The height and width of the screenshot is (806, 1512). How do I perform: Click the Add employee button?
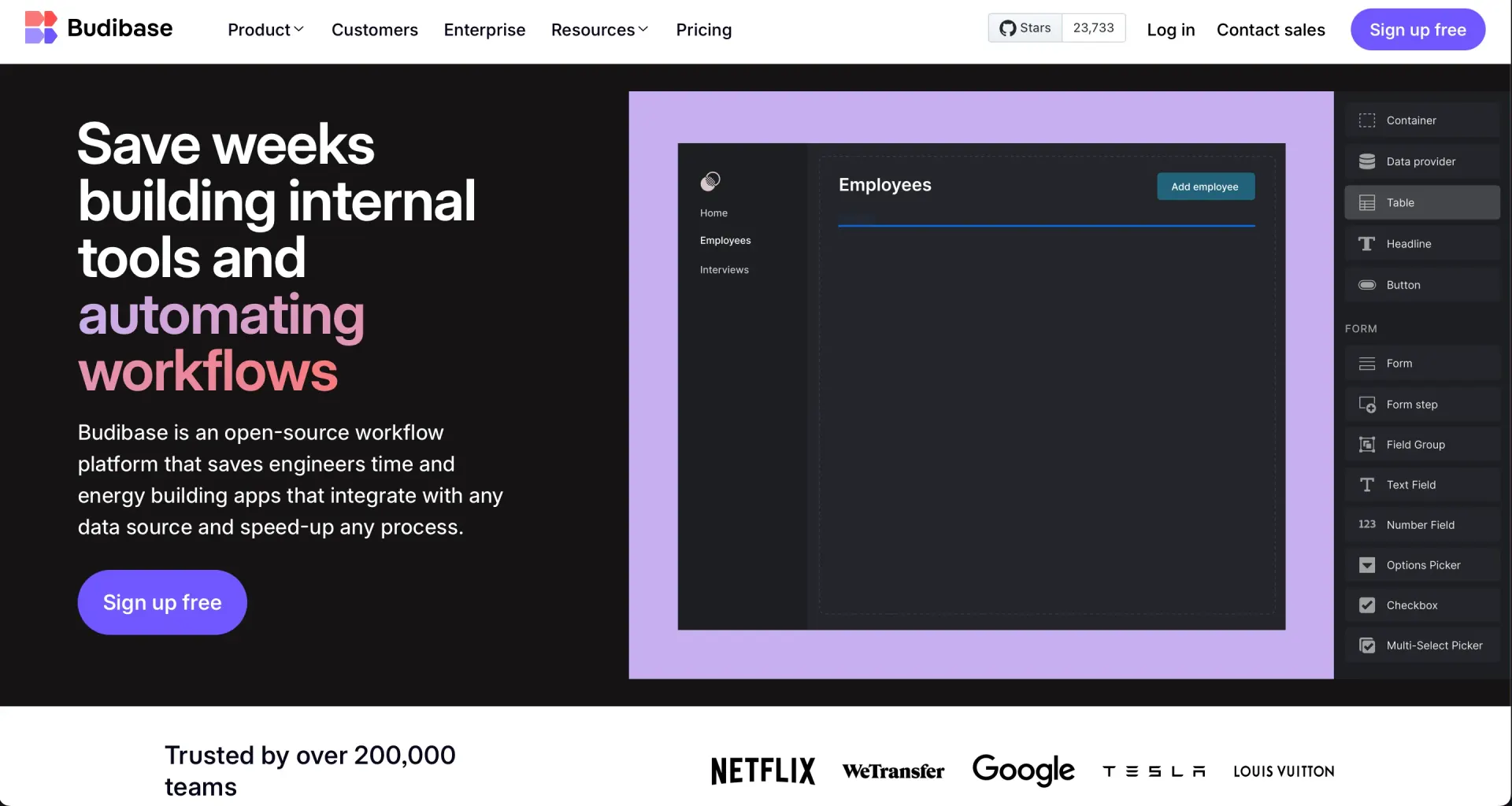tap(1205, 187)
